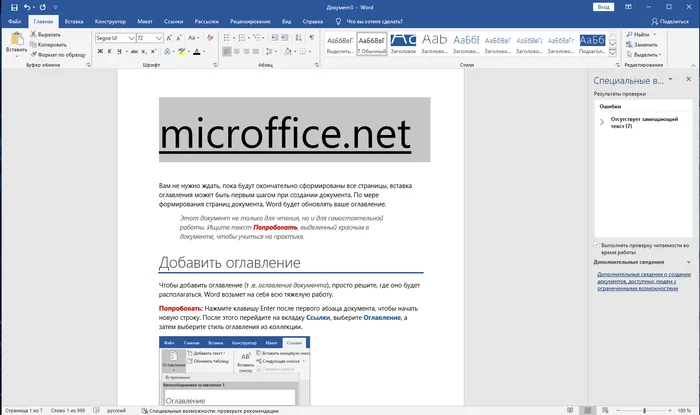The height and width of the screenshot is (415, 700).
Task: Open the font name dropdown (Segoe UI)
Action: click(x=131, y=38)
